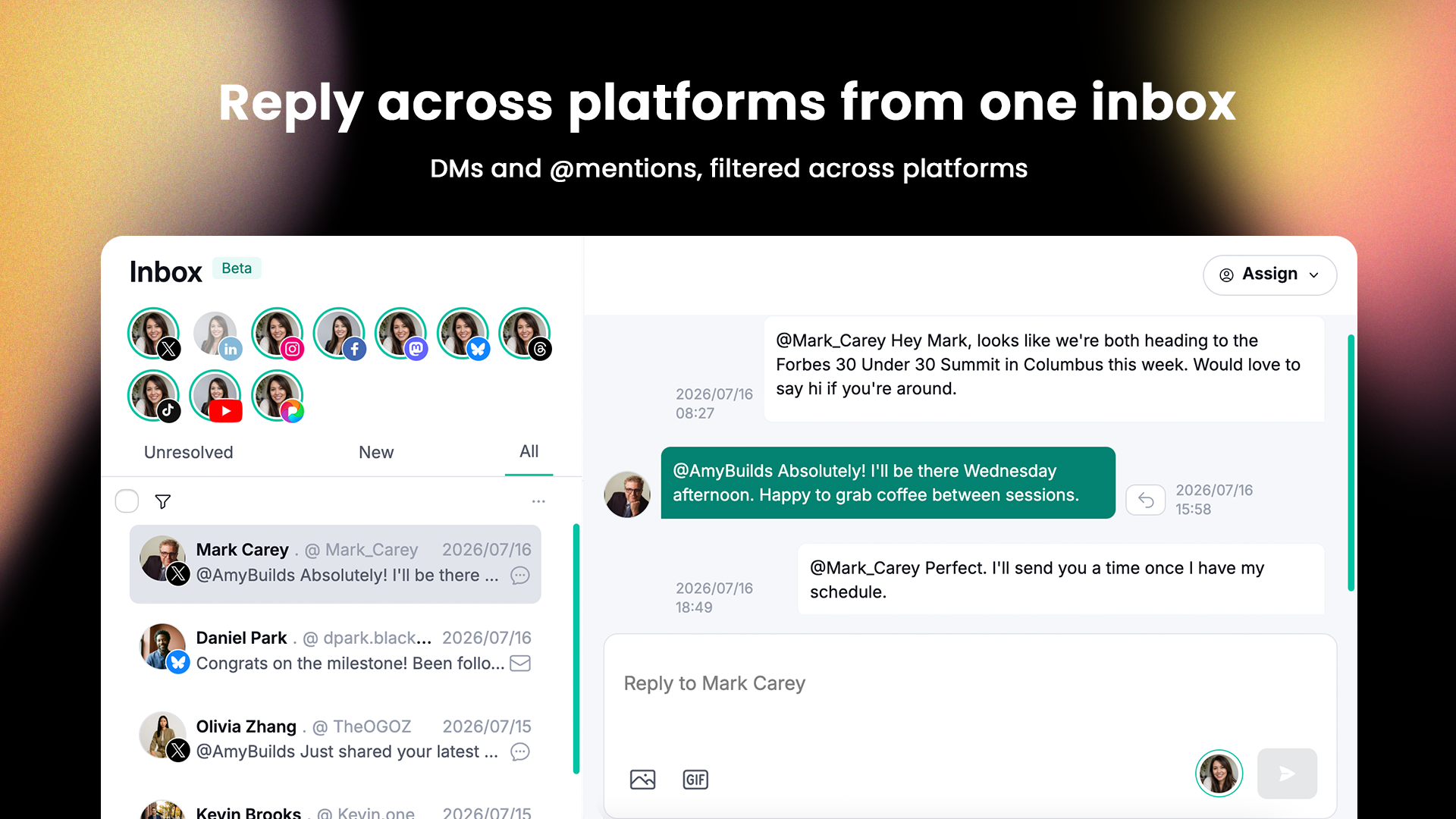Viewport: 1456px width, 819px height.
Task: Filter inbox by TikTok account
Action: click(154, 396)
